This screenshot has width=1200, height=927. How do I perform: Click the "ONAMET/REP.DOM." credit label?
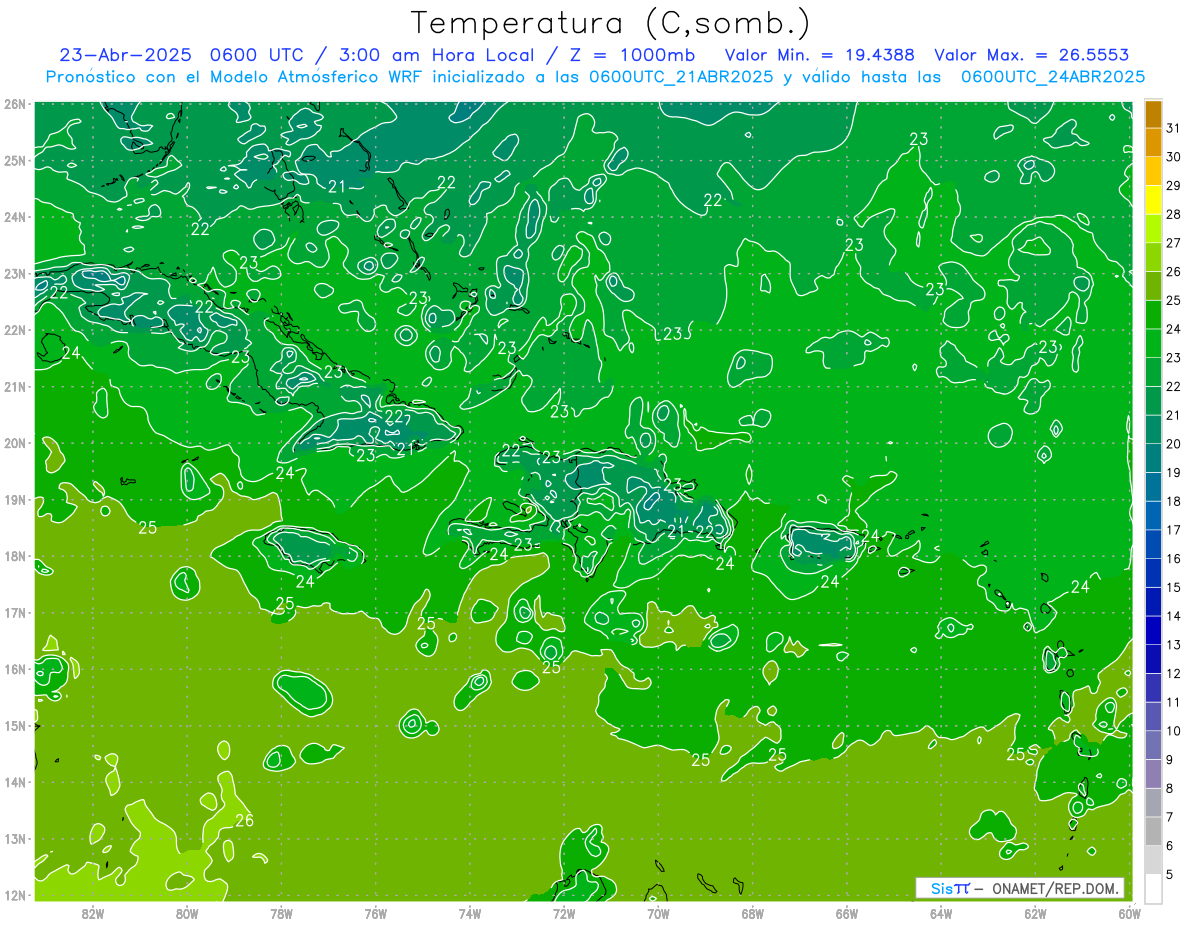click(1055, 888)
